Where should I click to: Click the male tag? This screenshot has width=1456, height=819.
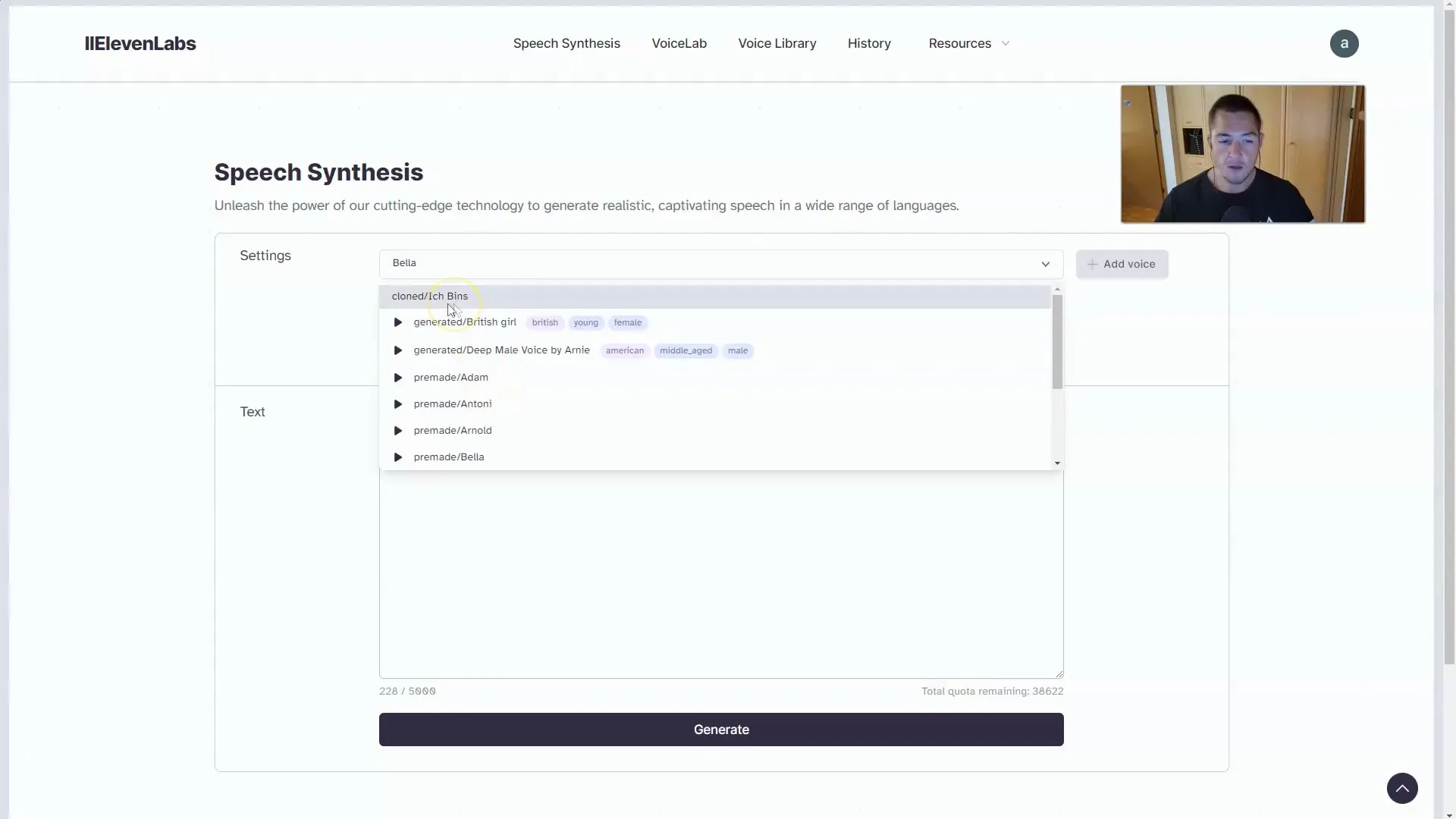pos(737,351)
